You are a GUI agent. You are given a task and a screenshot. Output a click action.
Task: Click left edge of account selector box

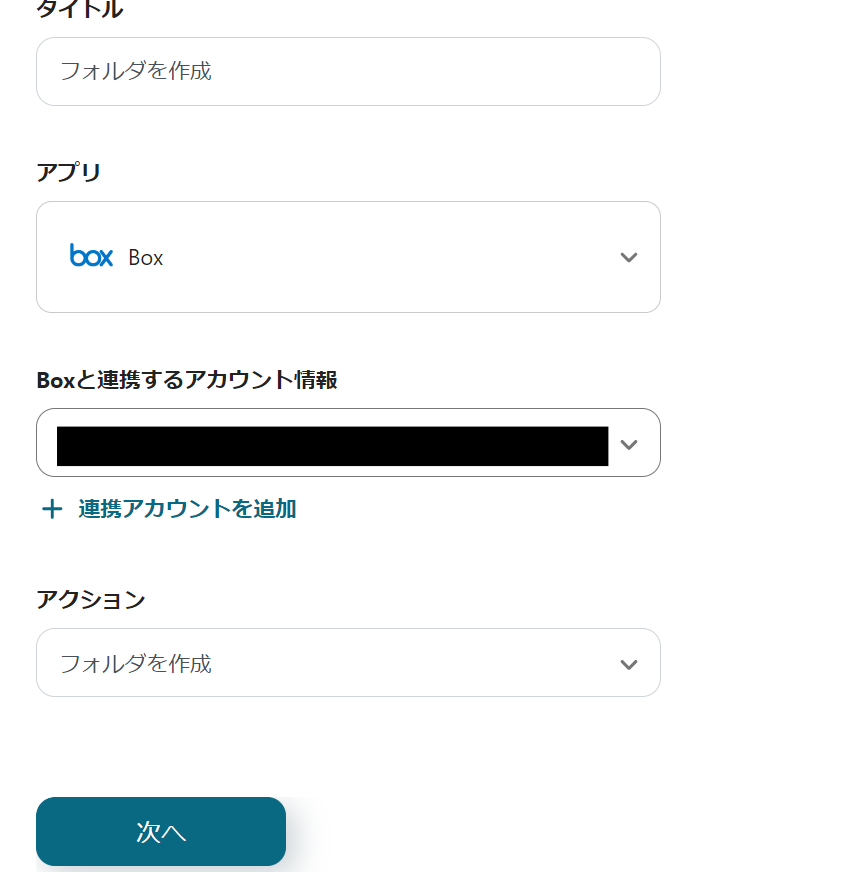pos(46,443)
